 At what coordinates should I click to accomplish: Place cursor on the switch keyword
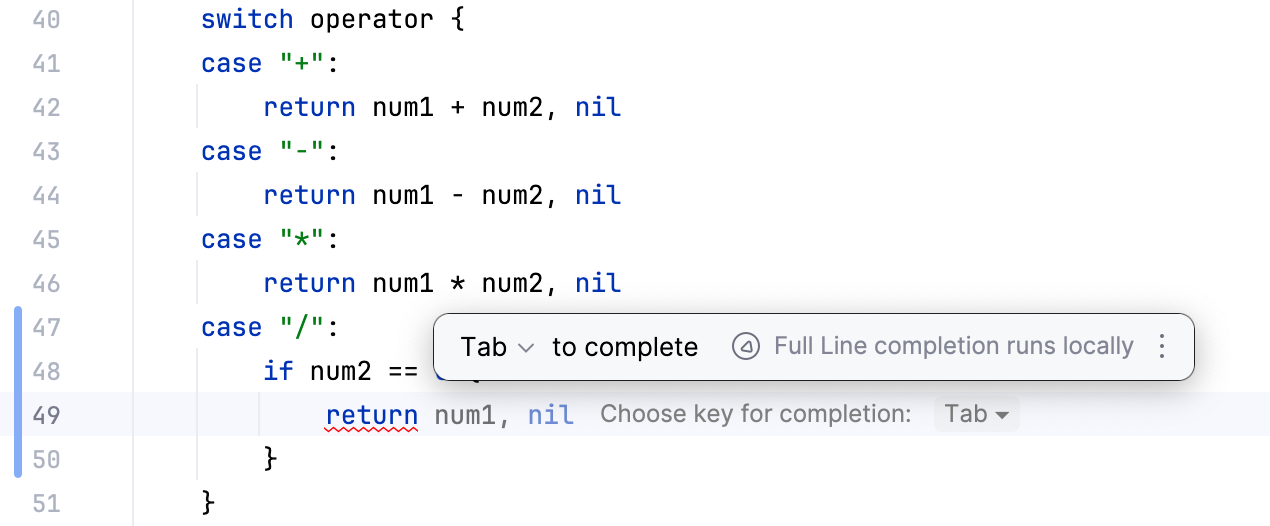(247, 19)
